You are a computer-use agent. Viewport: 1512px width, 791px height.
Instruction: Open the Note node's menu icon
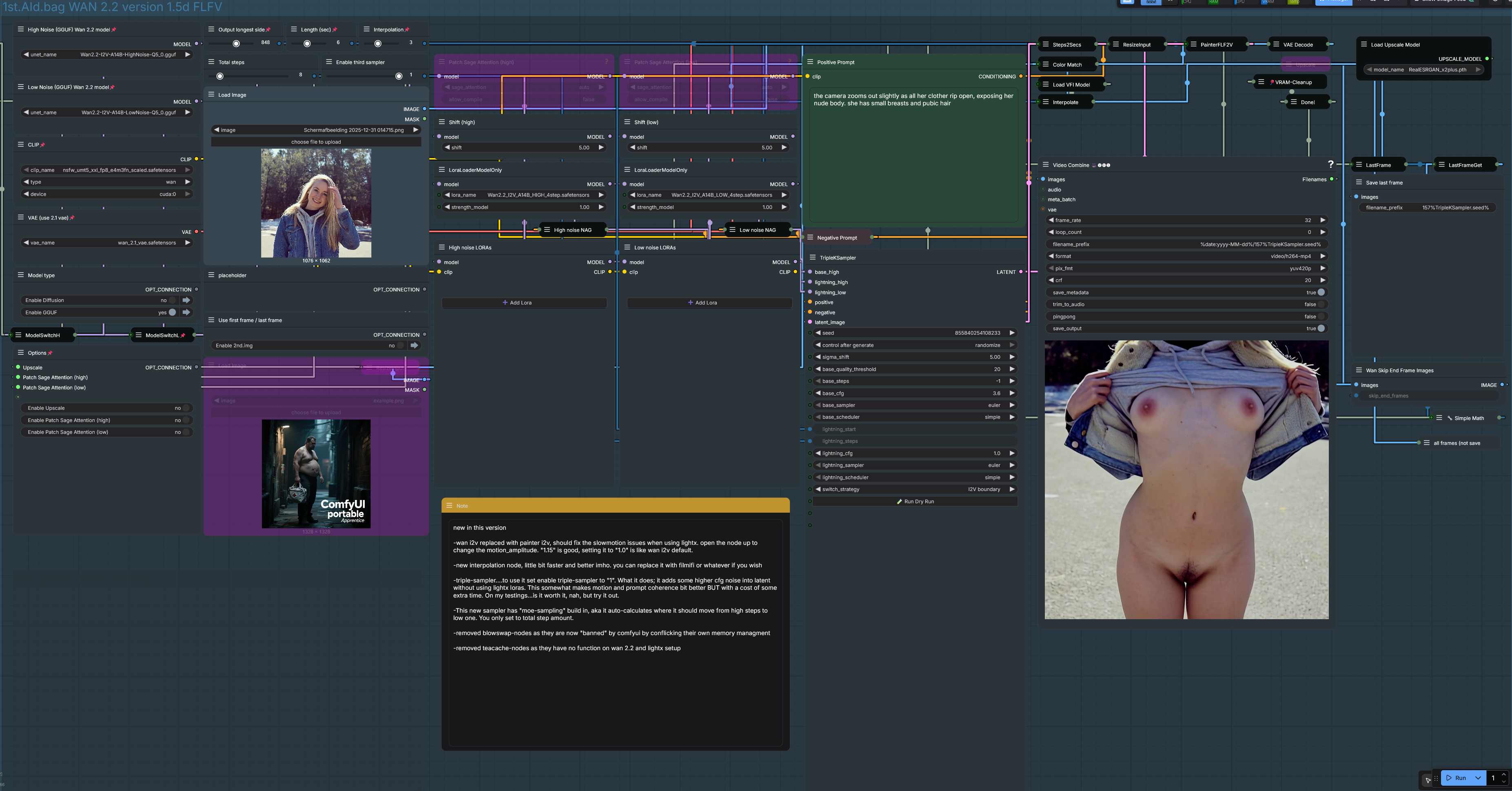pos(450,506)
